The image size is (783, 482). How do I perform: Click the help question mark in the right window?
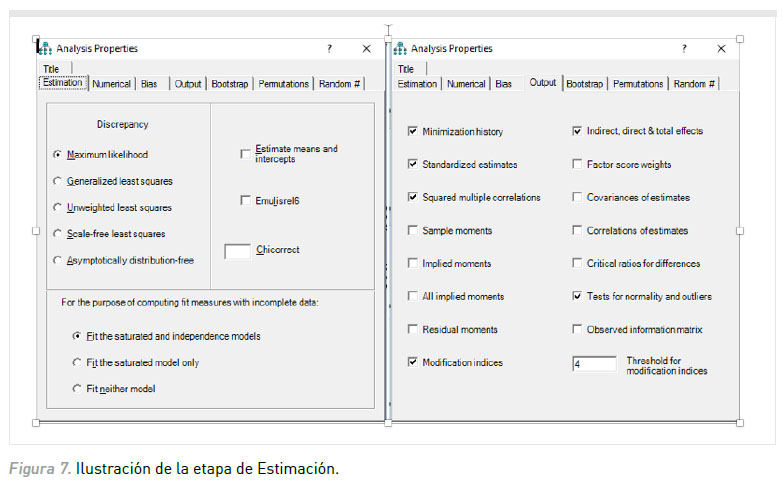tap(684, 48)
